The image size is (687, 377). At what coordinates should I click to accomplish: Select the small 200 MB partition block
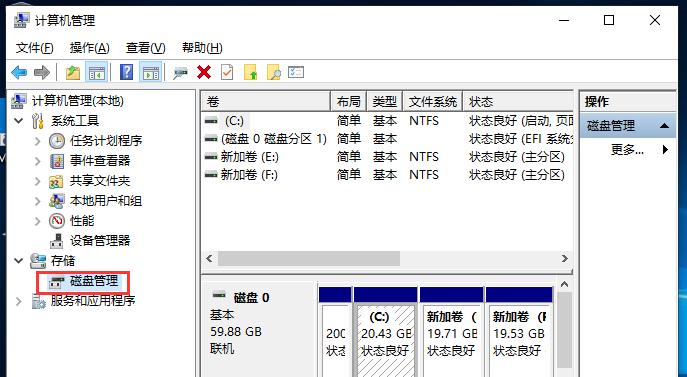coord(335,333)
